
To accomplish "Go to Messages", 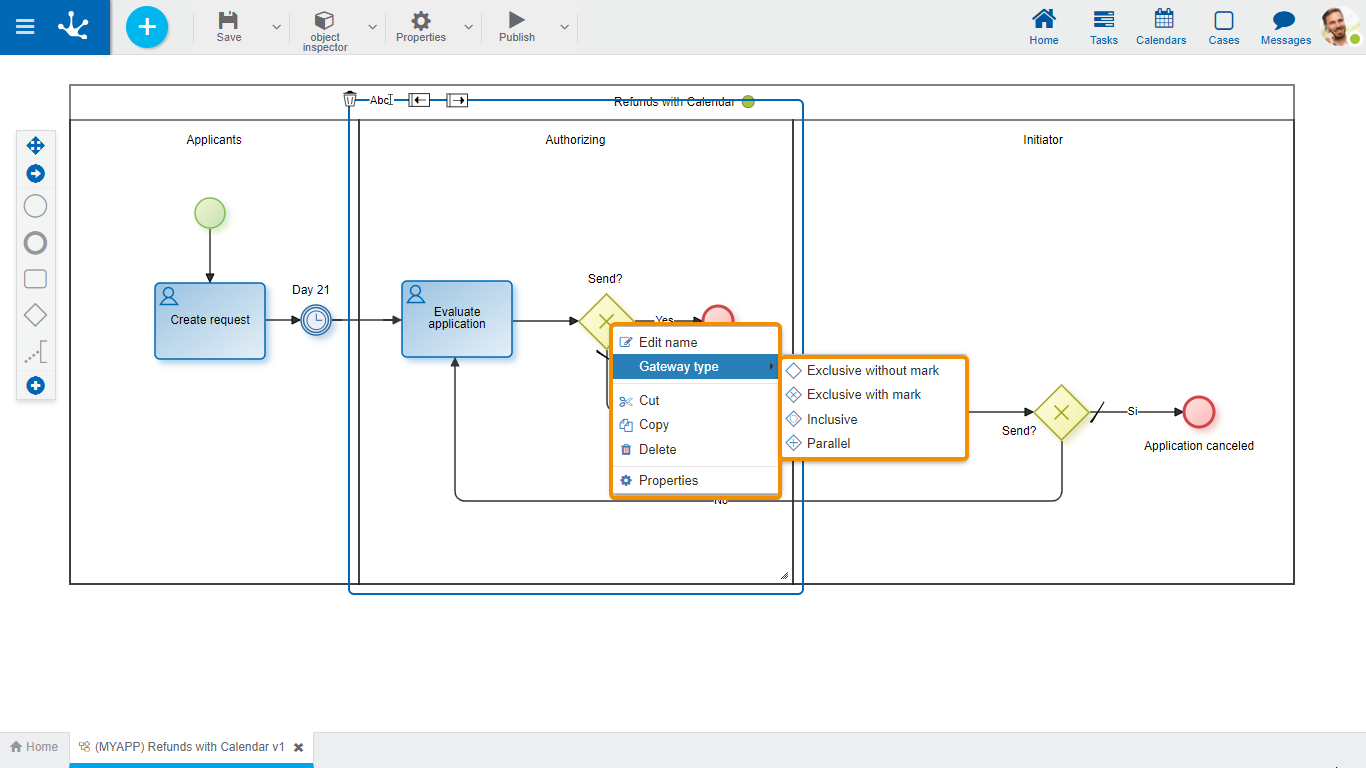I will (1285, 27).
